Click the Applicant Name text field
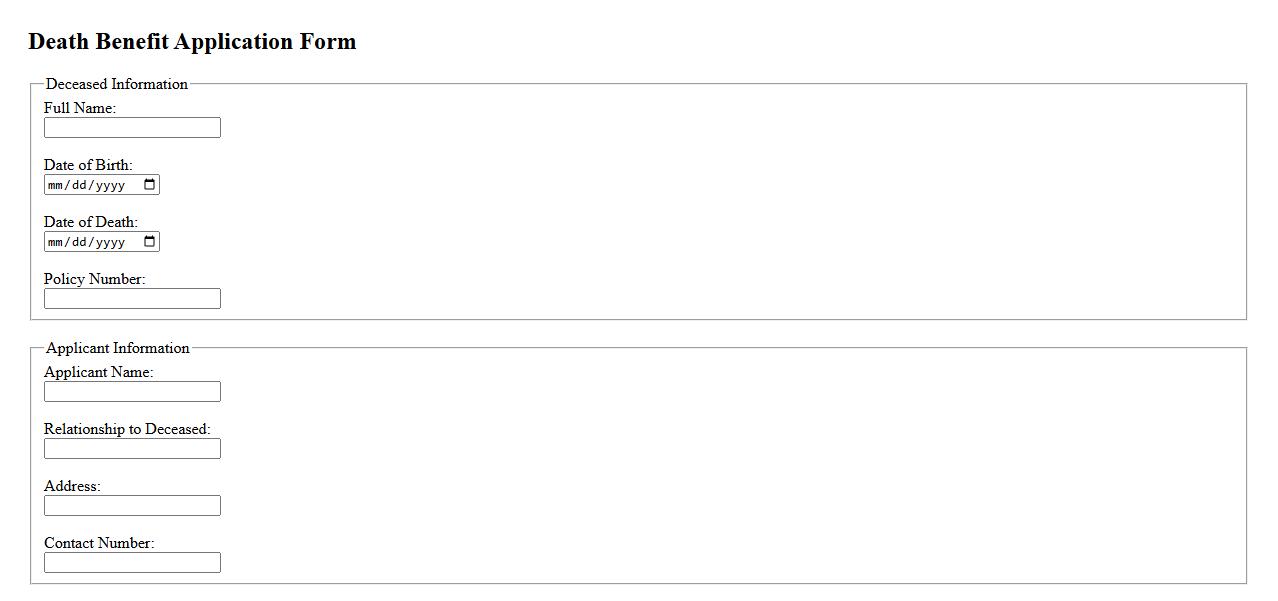The height and width of the screenshot is (601, 1278). click(x=132, y=392)
